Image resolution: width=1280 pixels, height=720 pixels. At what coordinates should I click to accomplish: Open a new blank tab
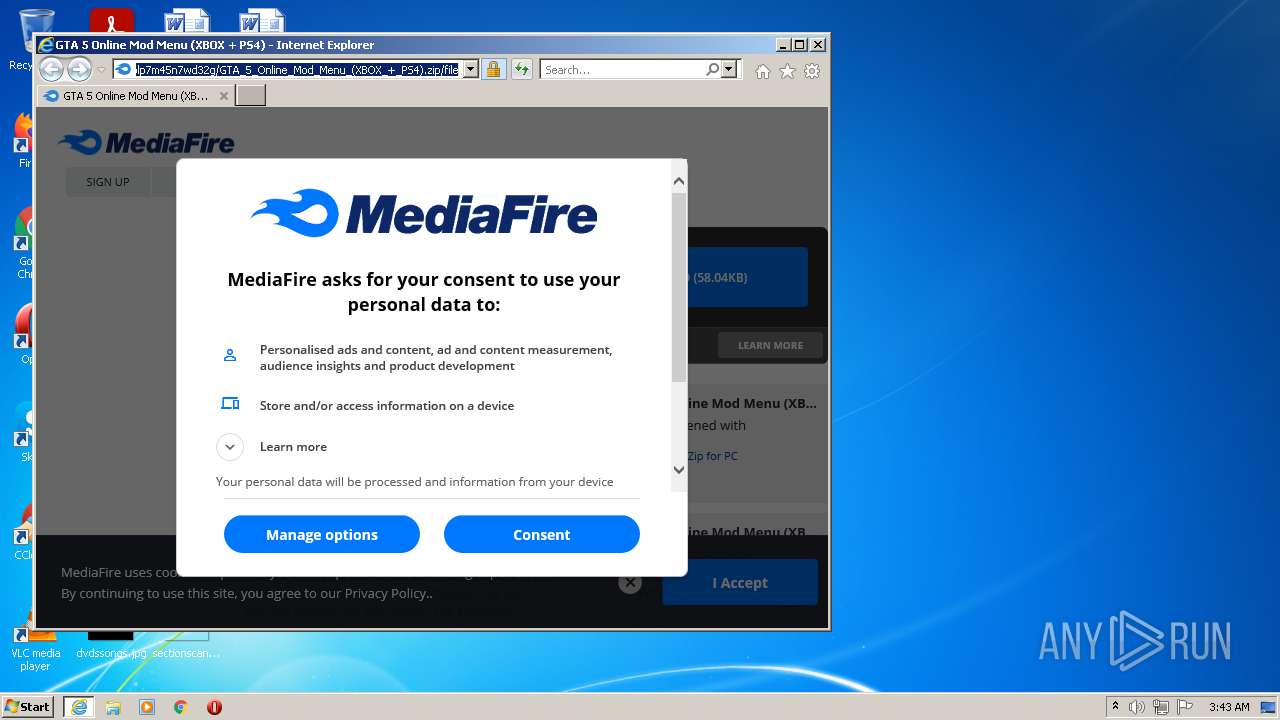250,96
